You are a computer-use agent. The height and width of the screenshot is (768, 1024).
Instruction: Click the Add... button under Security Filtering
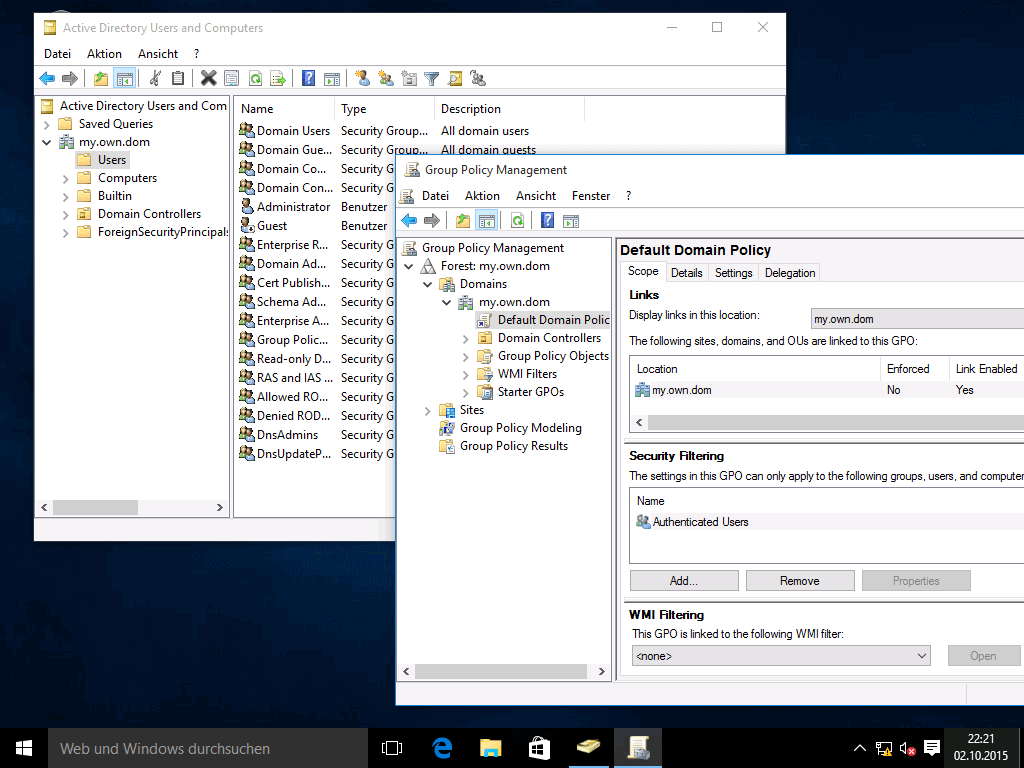click(684, 581)
